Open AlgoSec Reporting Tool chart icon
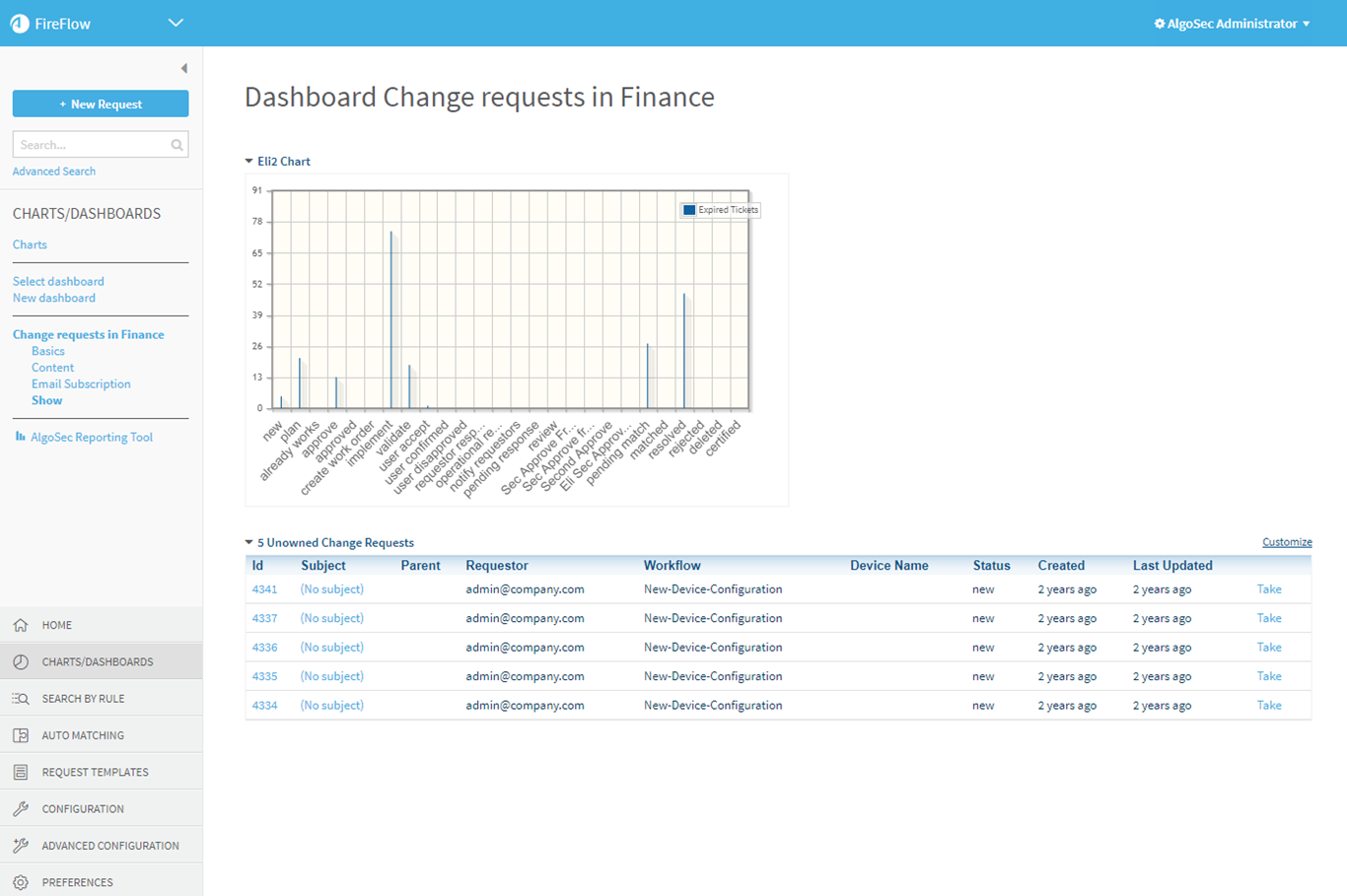This screenshot has width=1347, height=896. [x=20, y=437]
